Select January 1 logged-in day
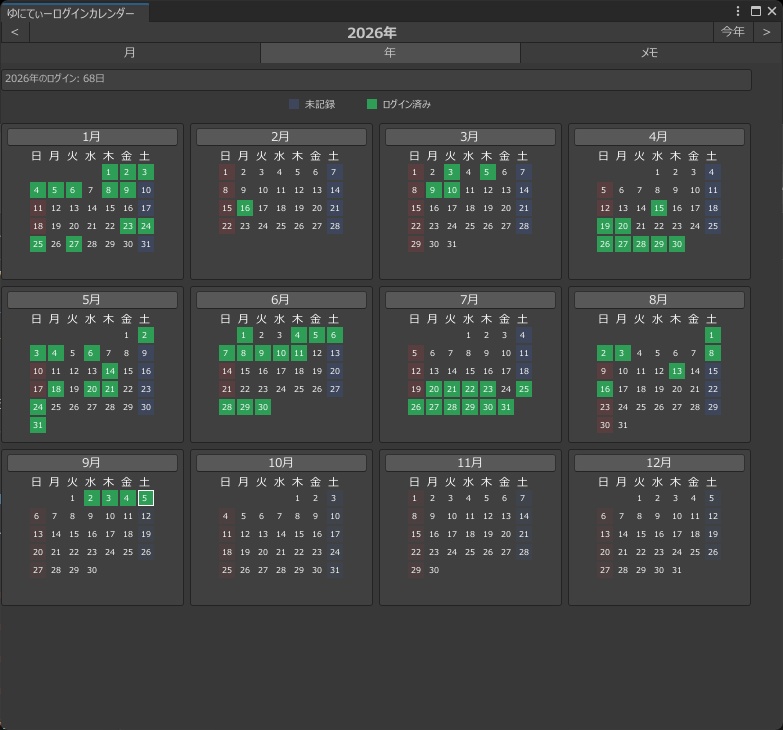Viewport: 783px width, 730px height. (x=109, y=172)
